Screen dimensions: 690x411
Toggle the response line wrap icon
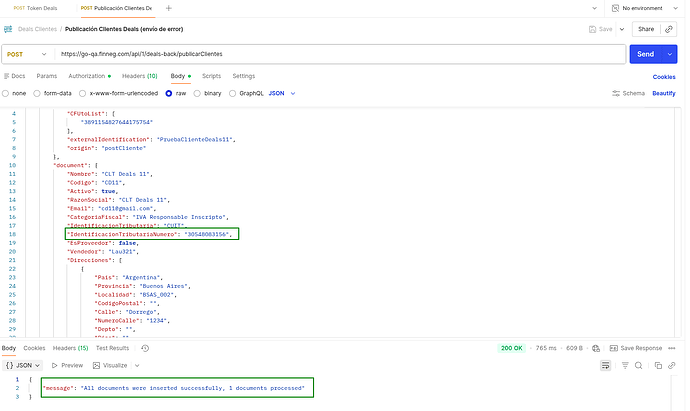(606, 366)
